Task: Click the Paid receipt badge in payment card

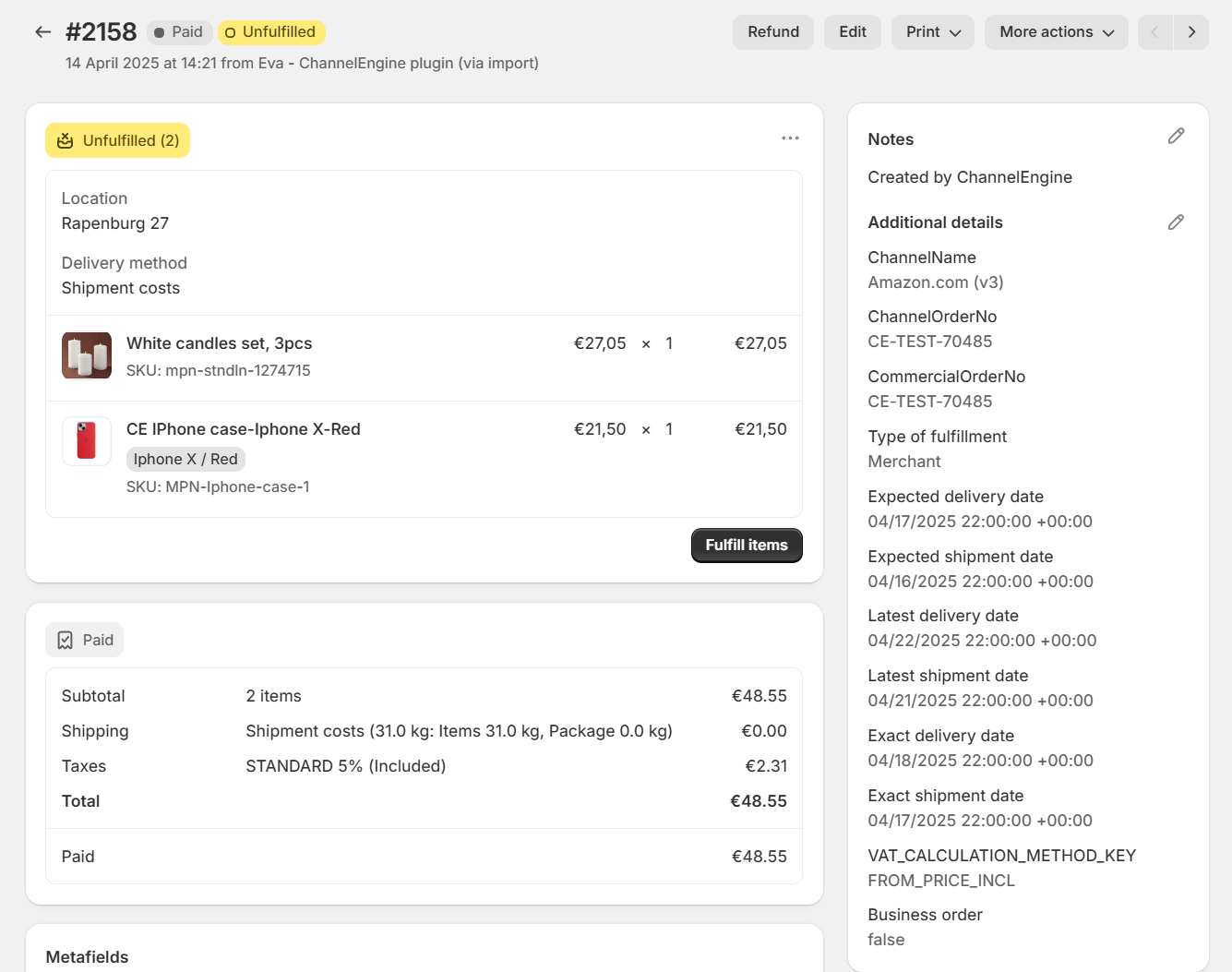Action: tap(85, 641)
